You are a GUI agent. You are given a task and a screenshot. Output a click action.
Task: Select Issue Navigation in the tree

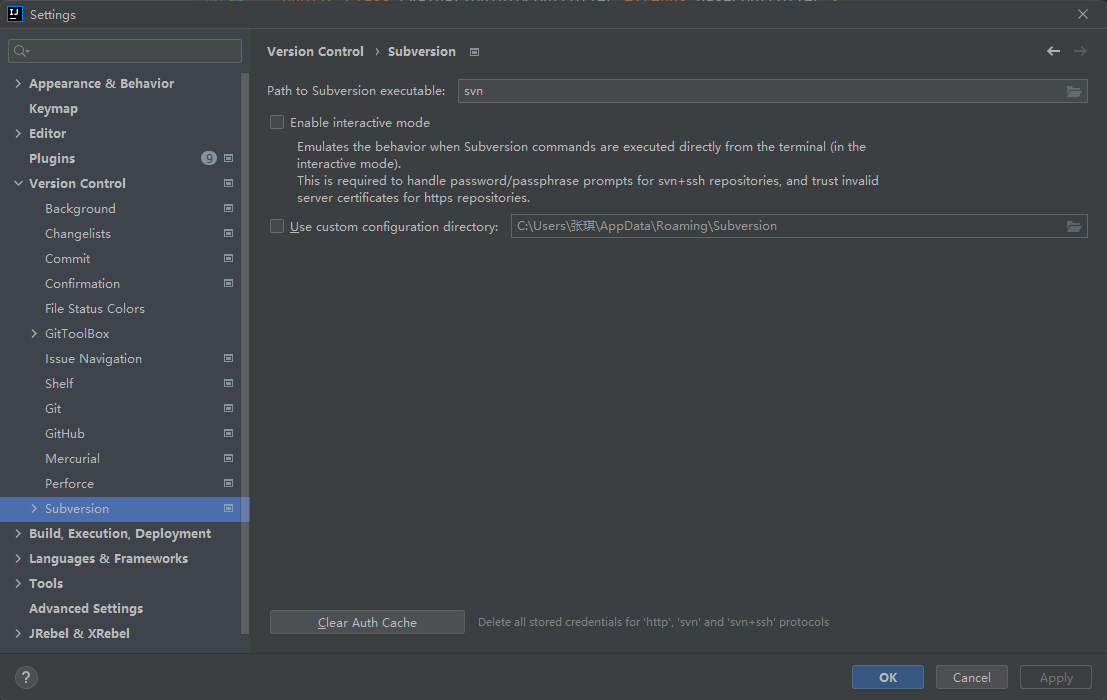click(93, 358)
